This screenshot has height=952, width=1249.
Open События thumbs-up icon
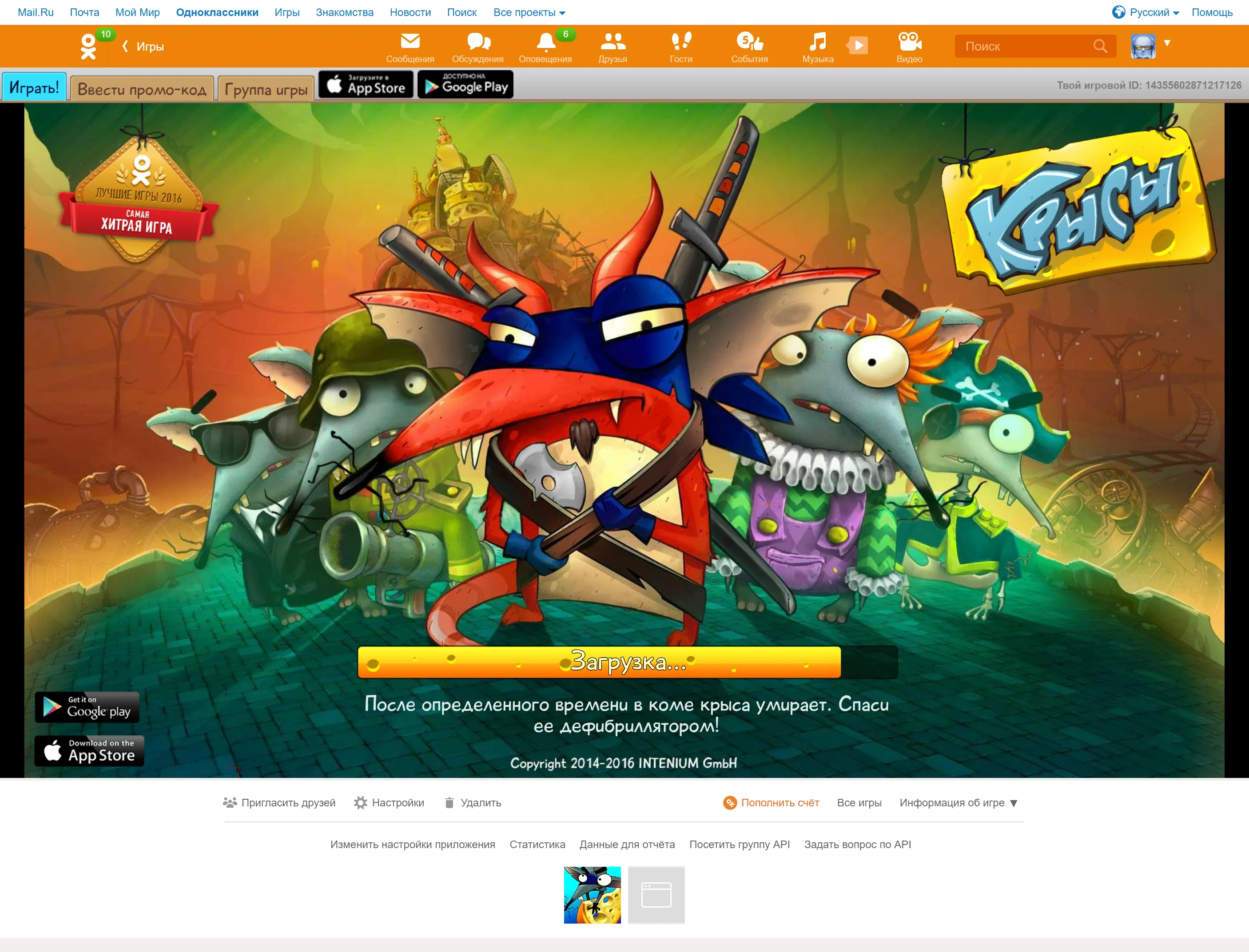(x=749, y=41)
